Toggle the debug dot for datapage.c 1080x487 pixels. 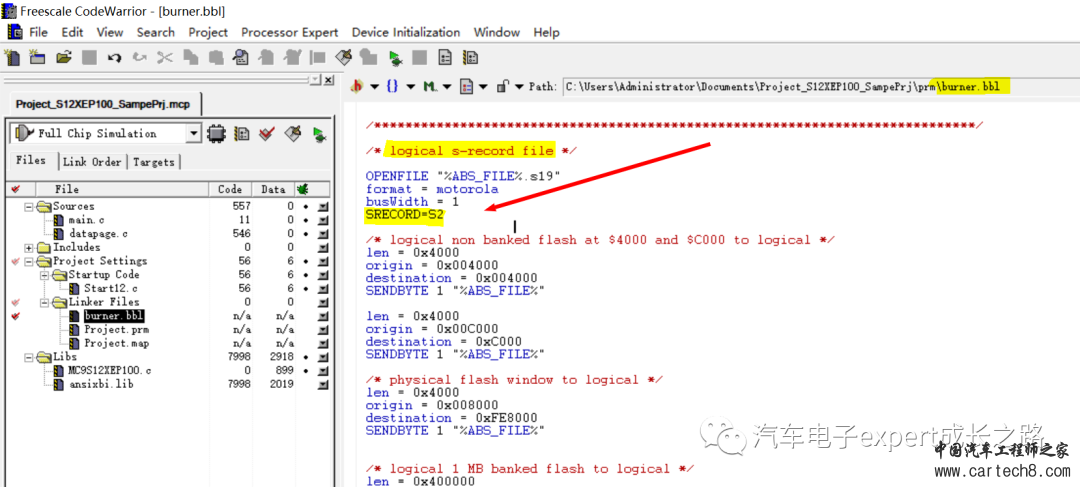pyautogui.click(x=305, y=234)
